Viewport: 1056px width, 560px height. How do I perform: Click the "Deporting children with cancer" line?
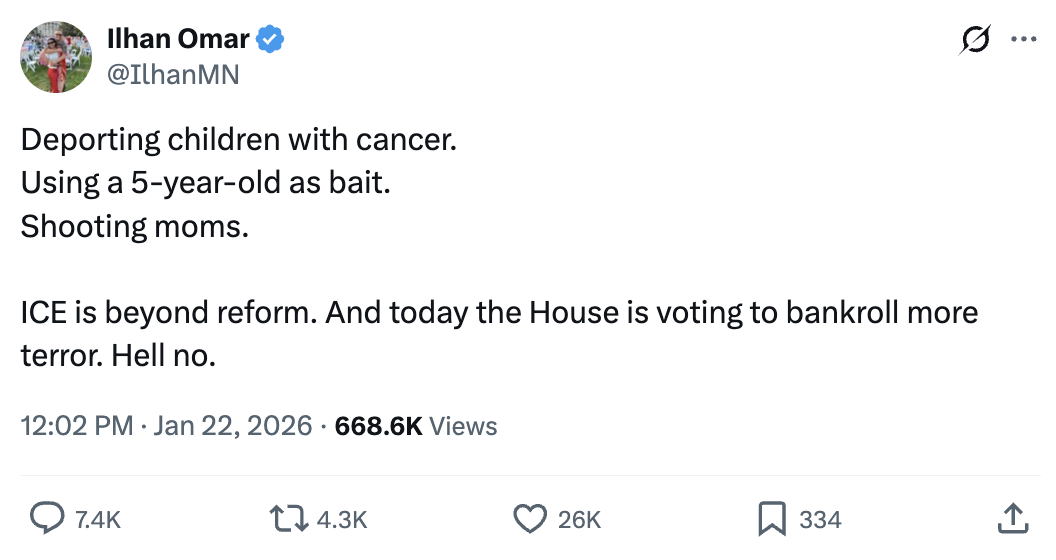[x=238, y=138]
